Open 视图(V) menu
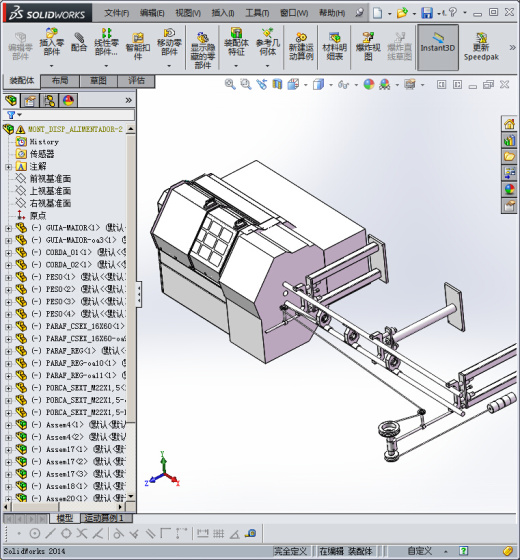520x560 pixels. (x=188, y=13)
